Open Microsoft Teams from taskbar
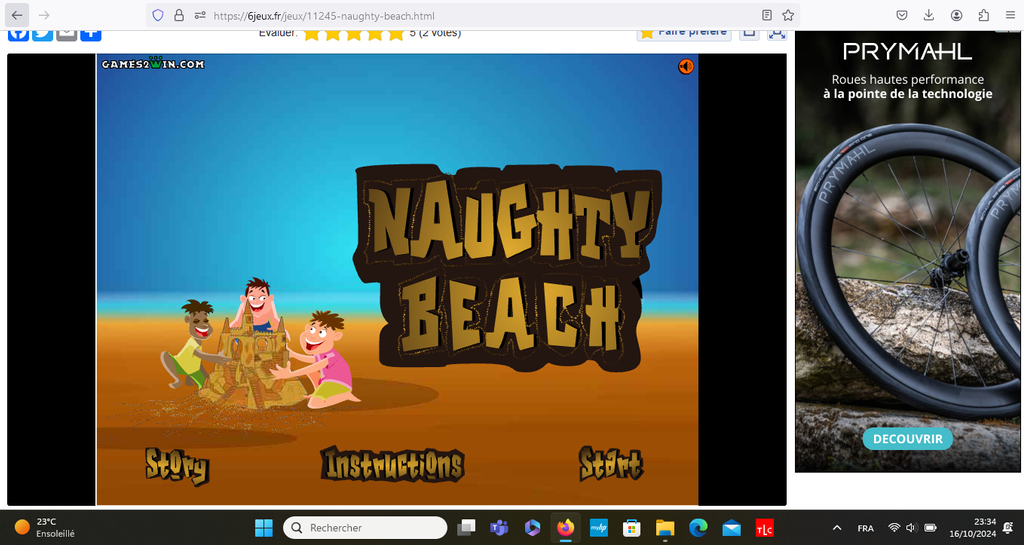 [x=499, y=527]
